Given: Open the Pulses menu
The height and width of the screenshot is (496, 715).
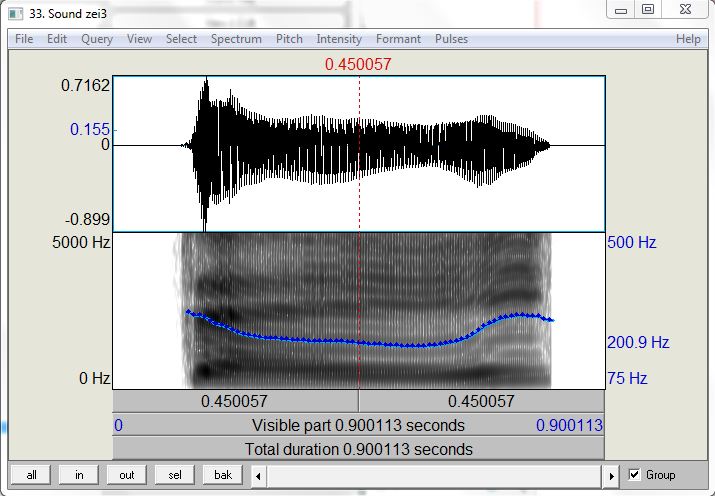Looking at the screenshot, I should coord(451,39).
